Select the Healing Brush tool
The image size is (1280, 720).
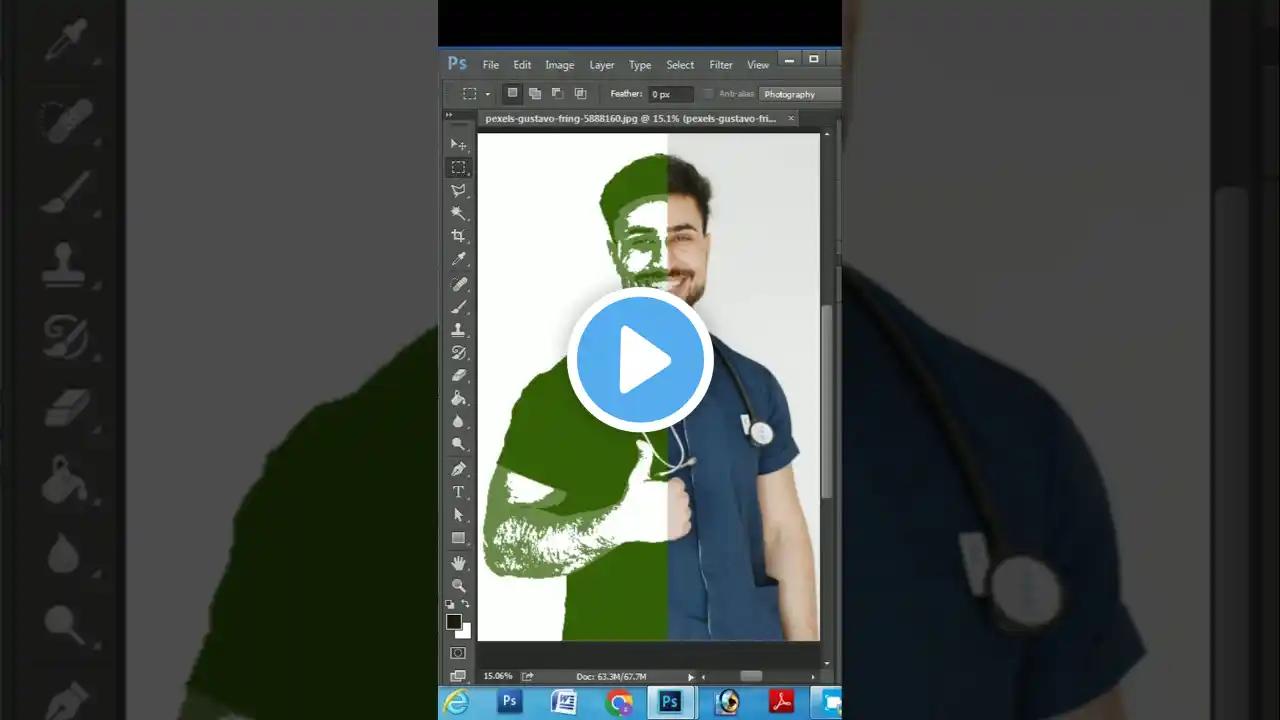coord(458,285)
